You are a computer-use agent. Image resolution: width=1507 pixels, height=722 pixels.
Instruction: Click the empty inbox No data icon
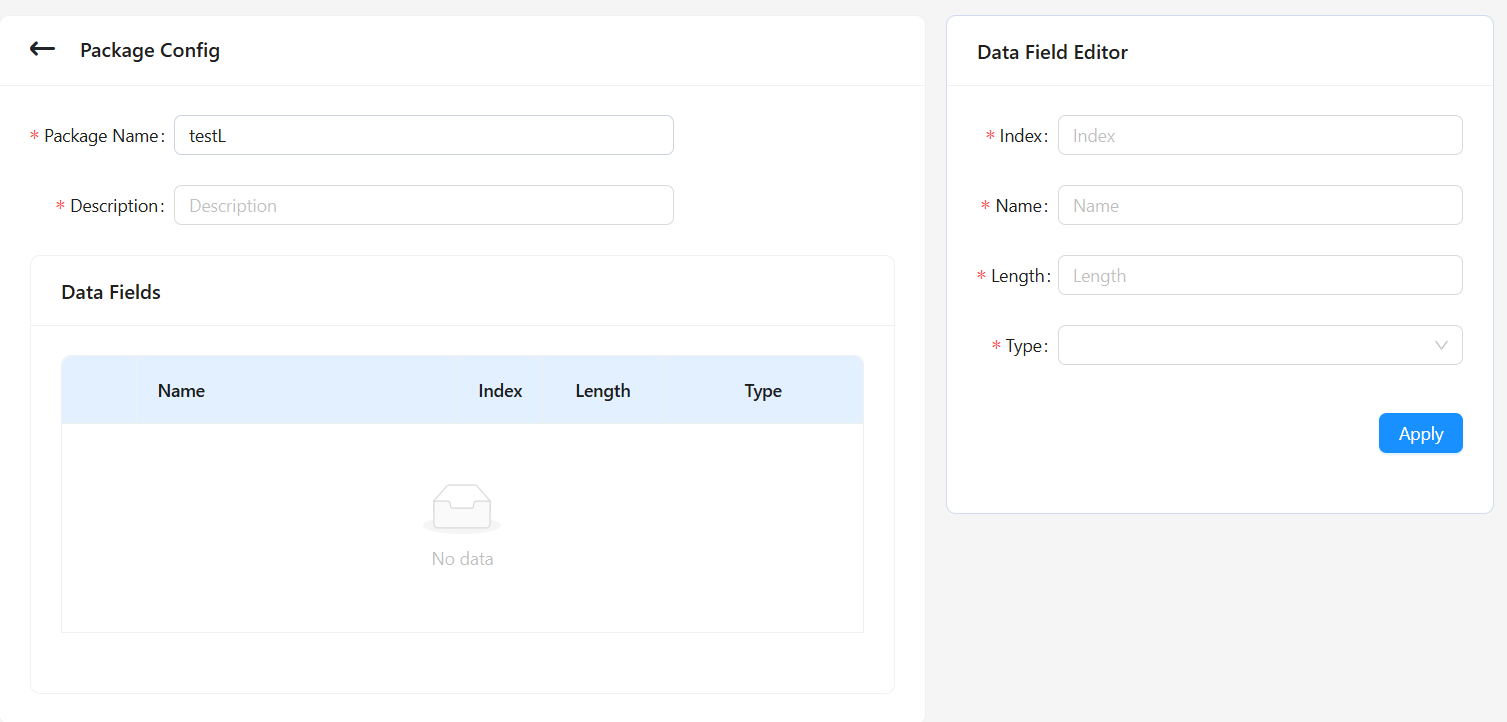click(x=462, y=508)
